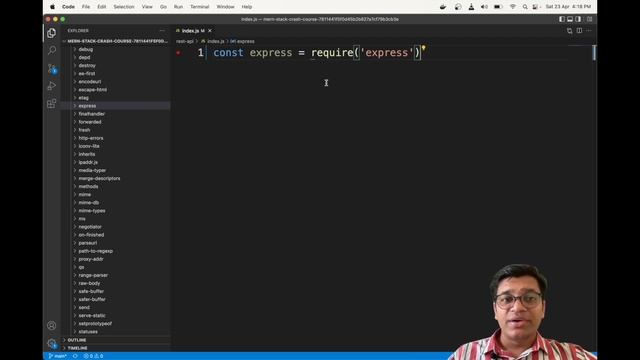The width and height of the screenshot is (640, 360).
Task: Open the battery status in menu bar
Action: pyautogui.click(x=498, y=7)
